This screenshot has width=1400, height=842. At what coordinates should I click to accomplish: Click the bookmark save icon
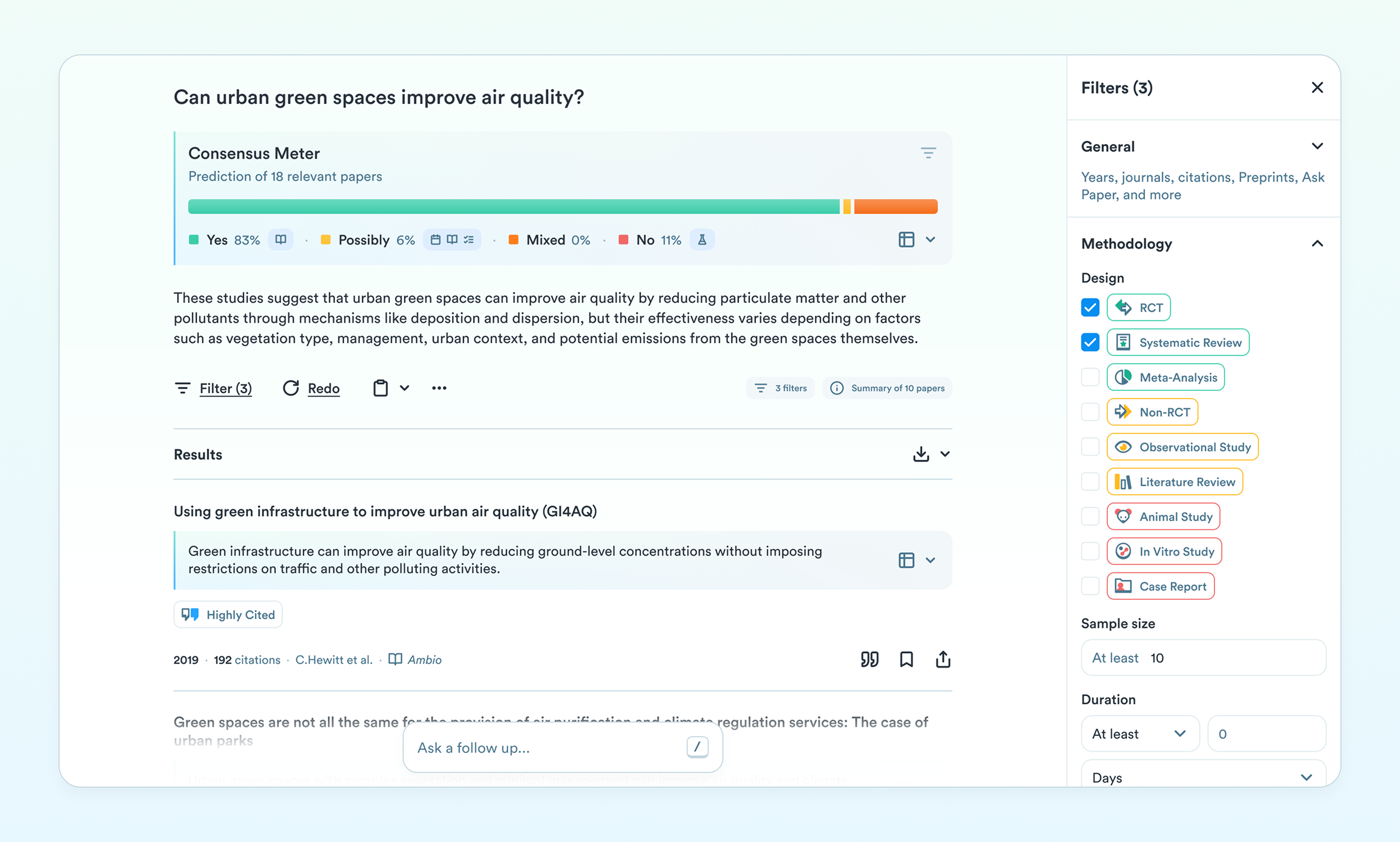click(x=906, y=659)
